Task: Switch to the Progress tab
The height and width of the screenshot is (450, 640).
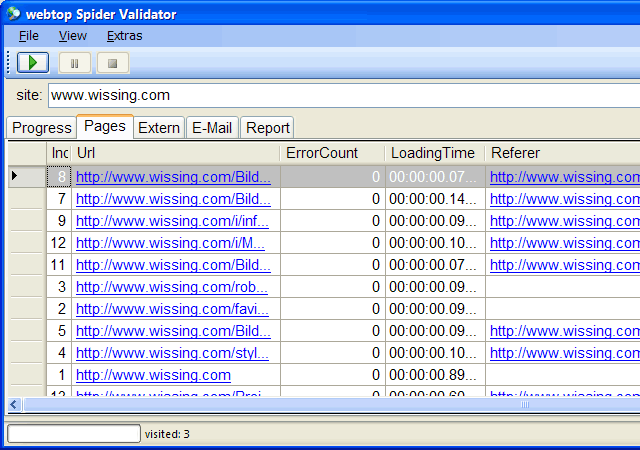Action: [42, 128]
